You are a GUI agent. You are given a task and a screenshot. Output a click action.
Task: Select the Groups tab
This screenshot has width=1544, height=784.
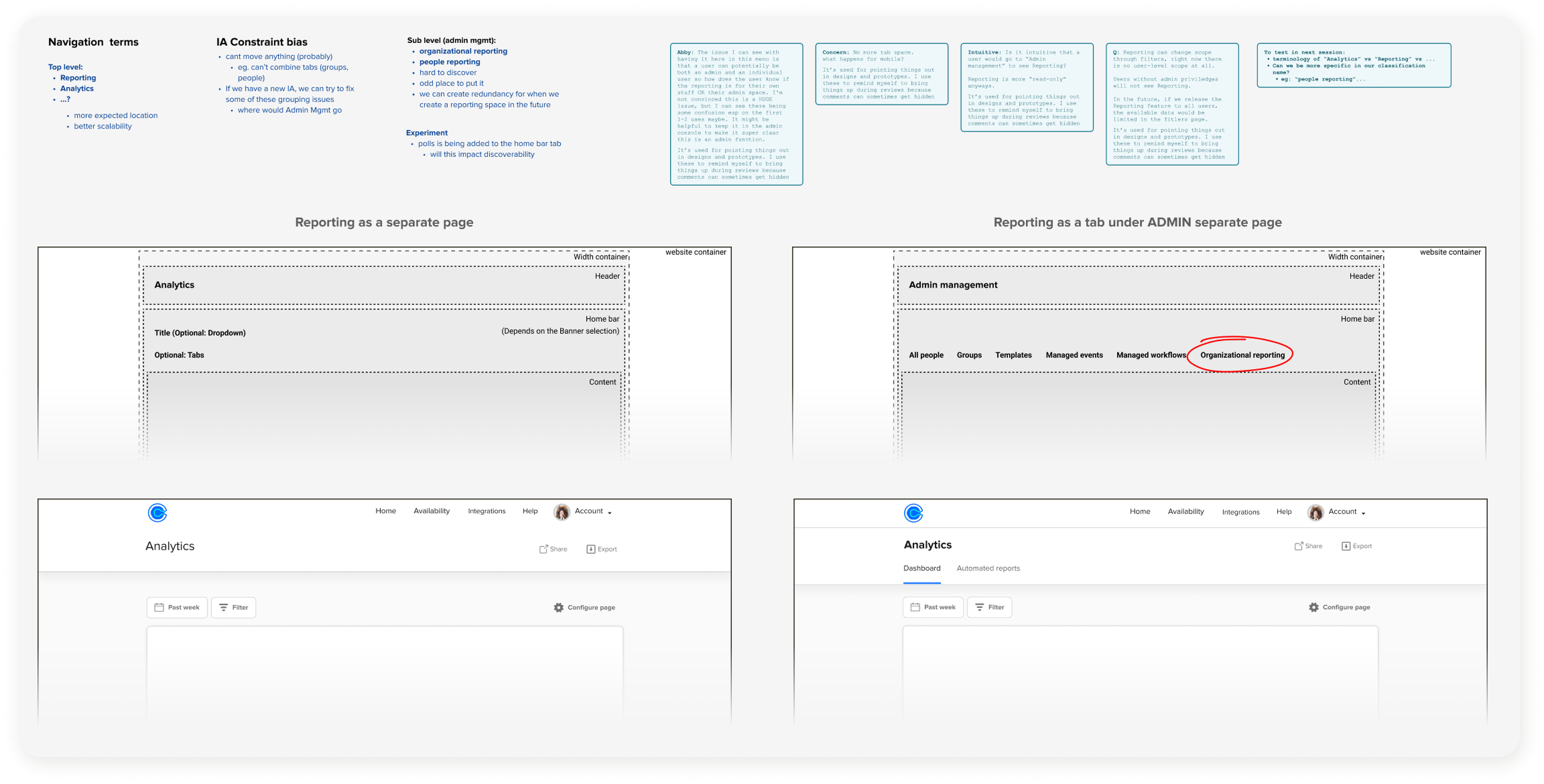pos(969,355)
